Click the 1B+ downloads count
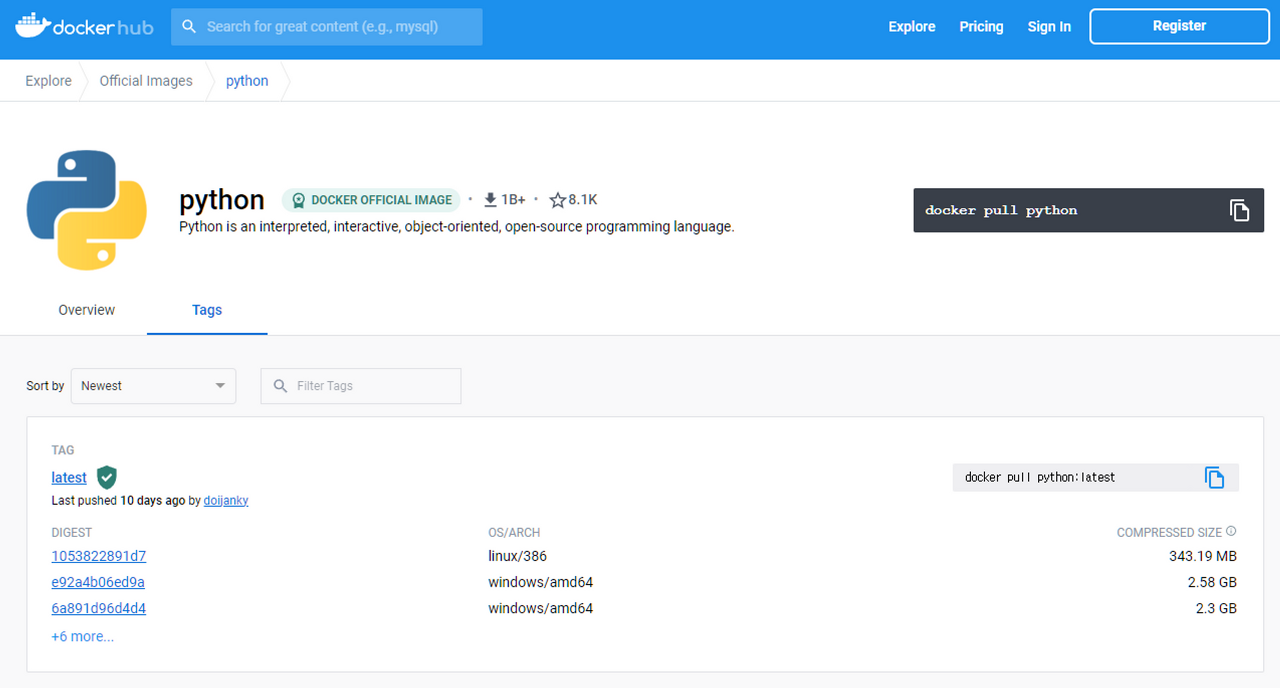The width and height of the screenshot is (1280, 688). click(513, 200)
